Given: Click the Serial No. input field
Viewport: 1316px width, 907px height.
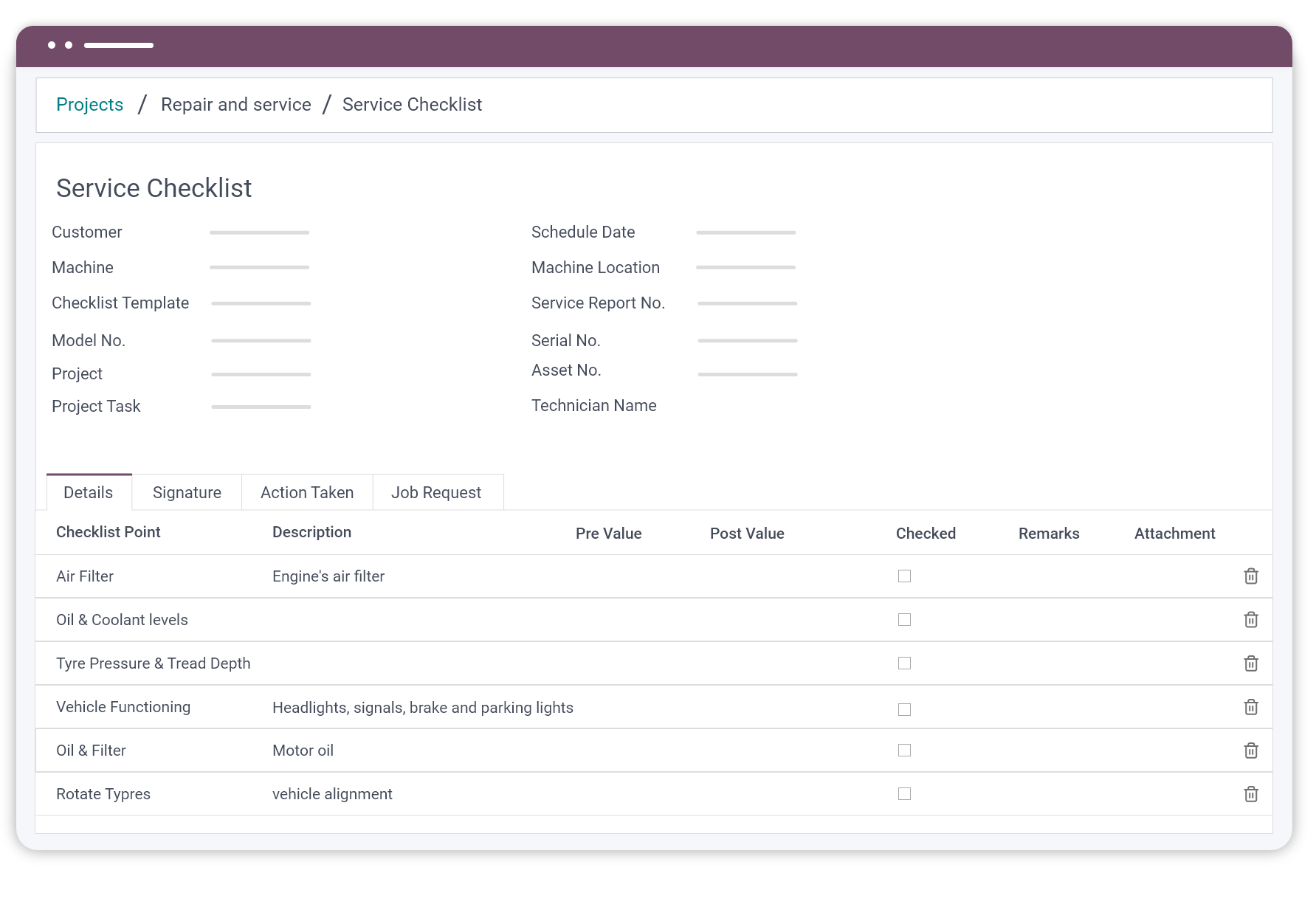Looking at the screenshot, I should point(748,340).
